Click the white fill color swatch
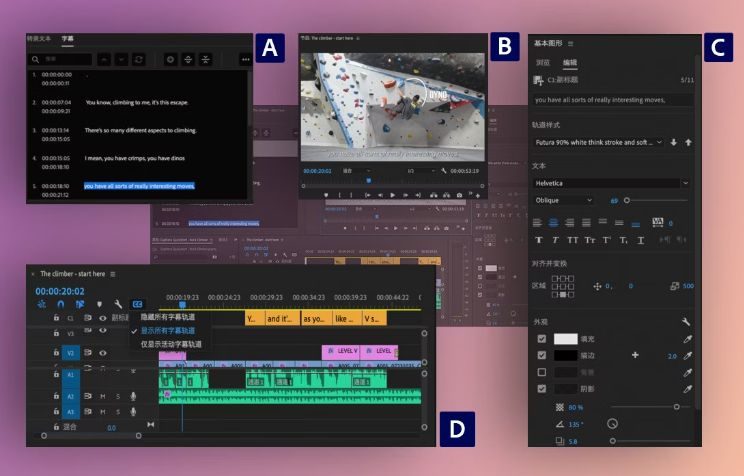744x476 pixels. (x=566, y=339)
